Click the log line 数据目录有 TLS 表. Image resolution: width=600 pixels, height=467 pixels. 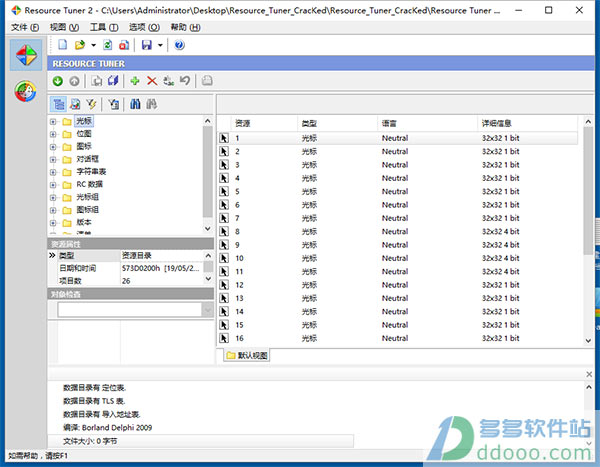click(94, 401)
